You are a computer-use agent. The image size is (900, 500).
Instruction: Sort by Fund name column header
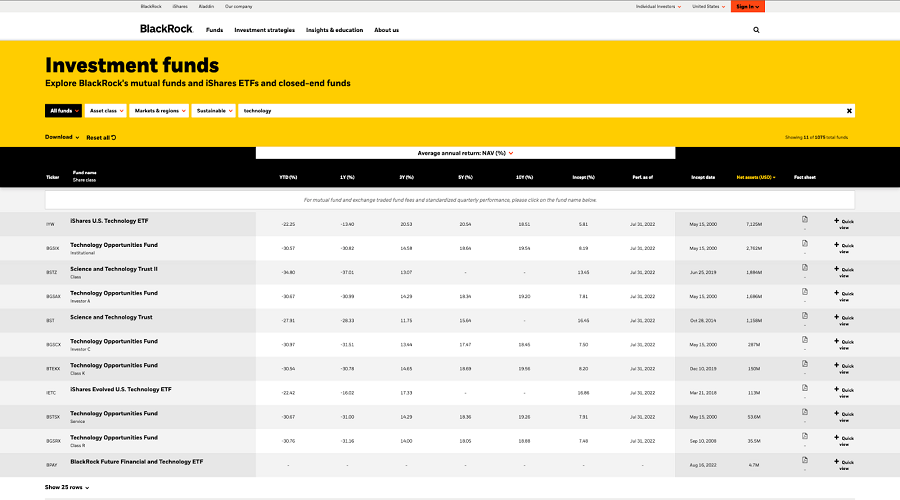(x=84, y=173)
